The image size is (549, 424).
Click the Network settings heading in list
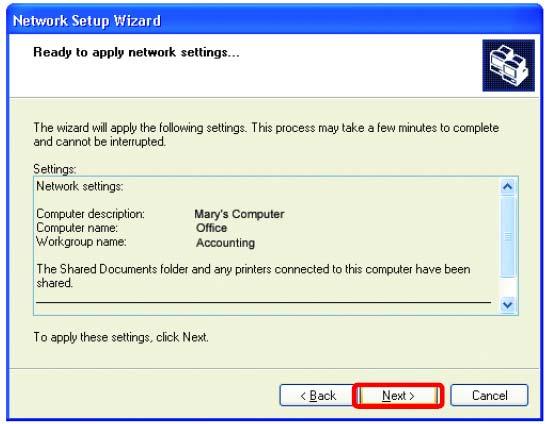pyautogui.click(x=79, y=186)
